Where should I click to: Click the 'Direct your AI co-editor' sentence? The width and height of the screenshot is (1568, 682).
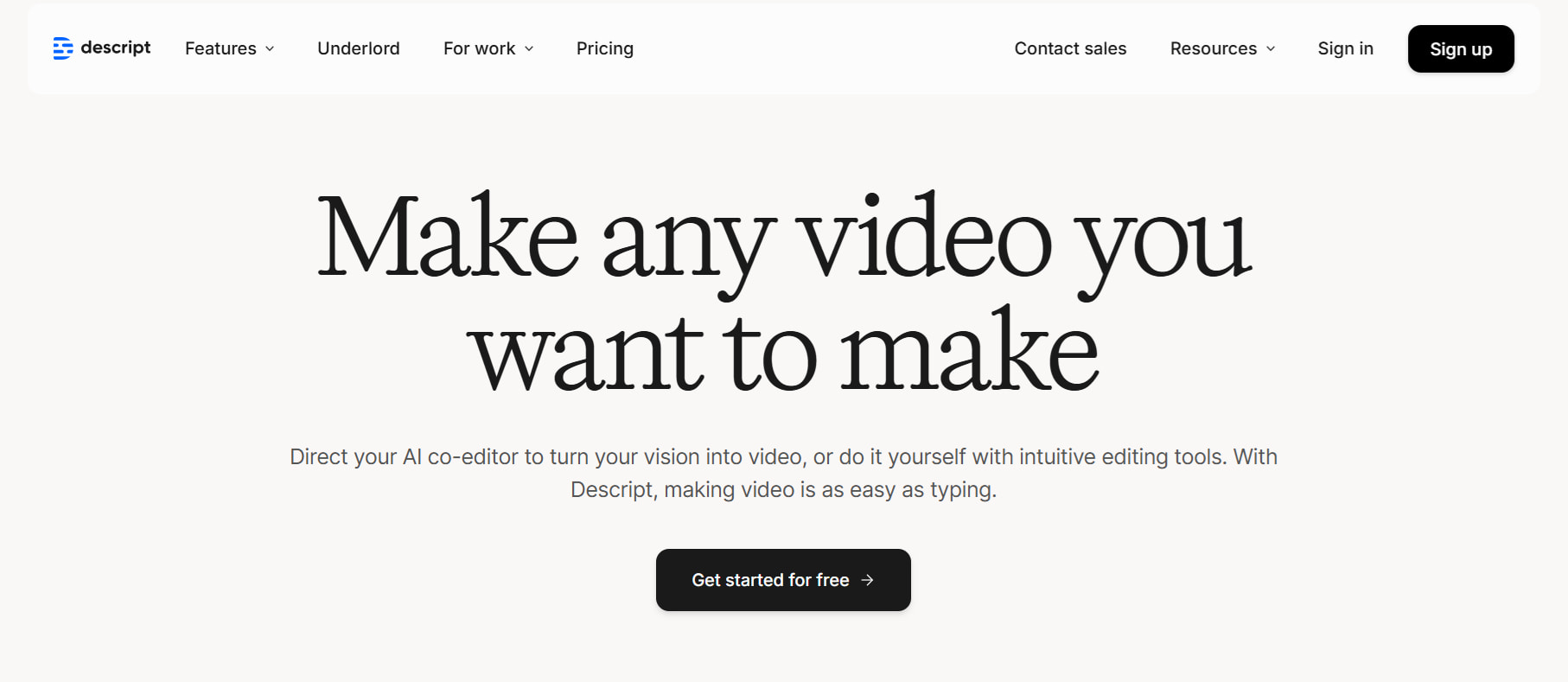pos(783,456)
